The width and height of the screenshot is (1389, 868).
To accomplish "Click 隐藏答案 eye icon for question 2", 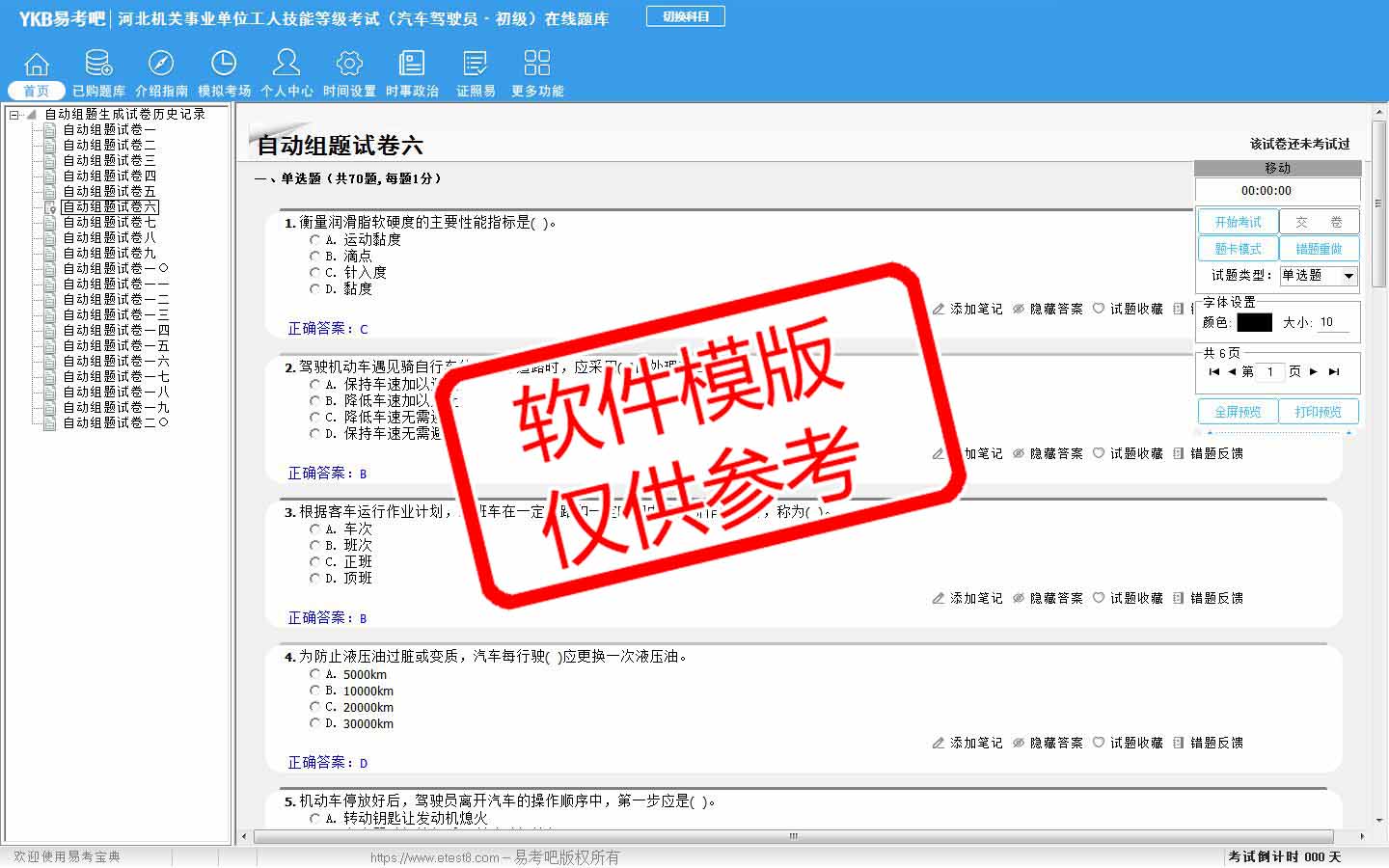I will [x=1019, y=453].
